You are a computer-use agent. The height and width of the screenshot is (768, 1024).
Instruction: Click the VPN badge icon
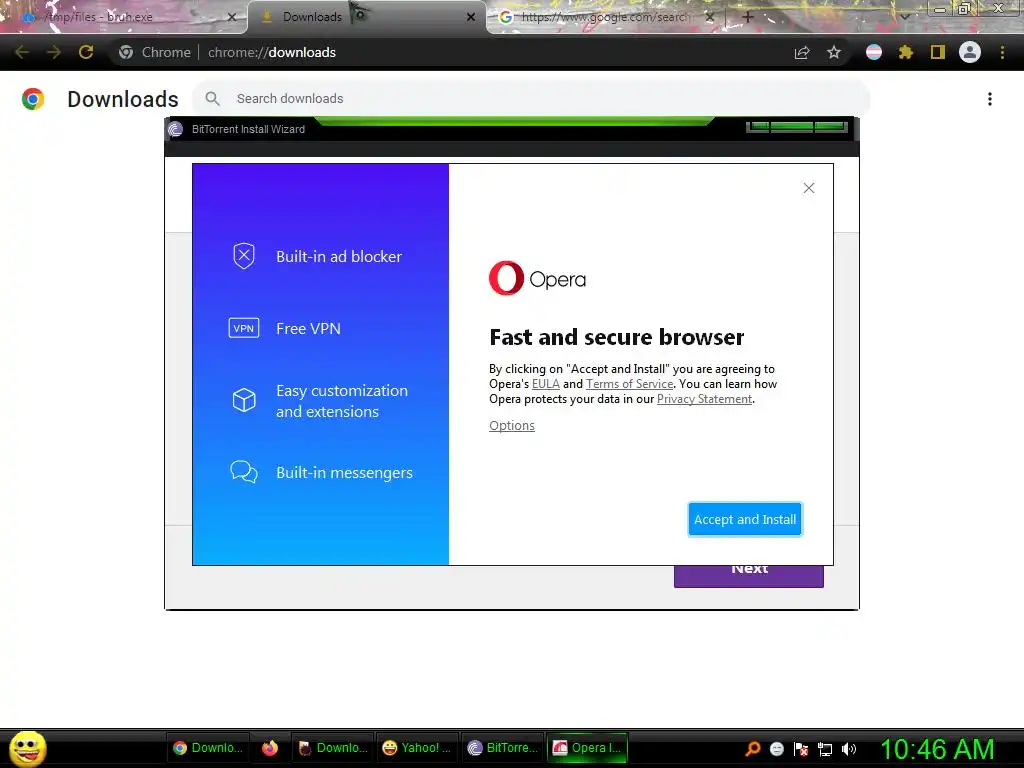[x=244, y=328]
